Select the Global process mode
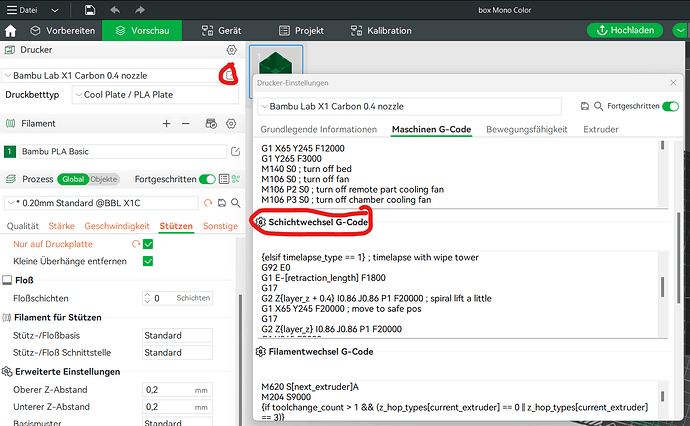 click(73, 179)
